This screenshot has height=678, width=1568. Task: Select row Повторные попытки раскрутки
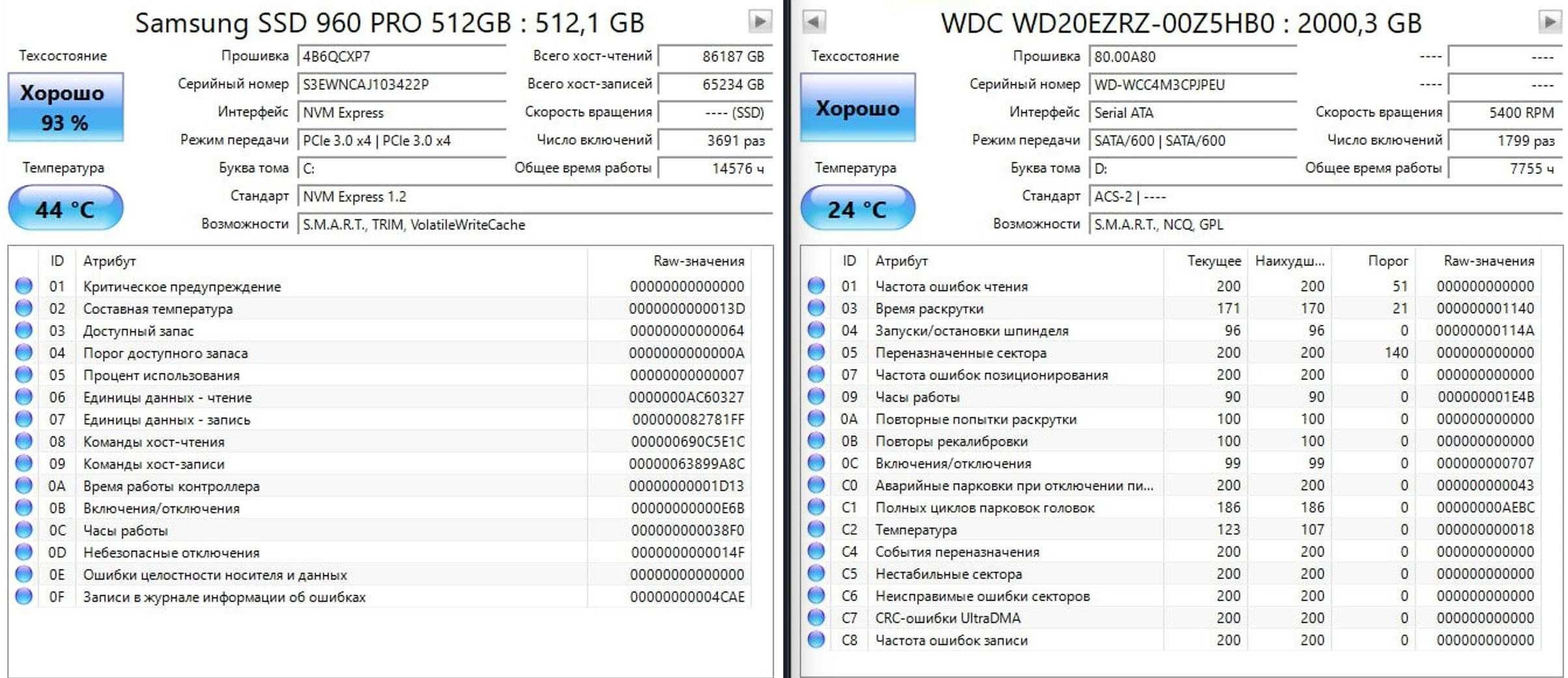[x=1171, y=419]
